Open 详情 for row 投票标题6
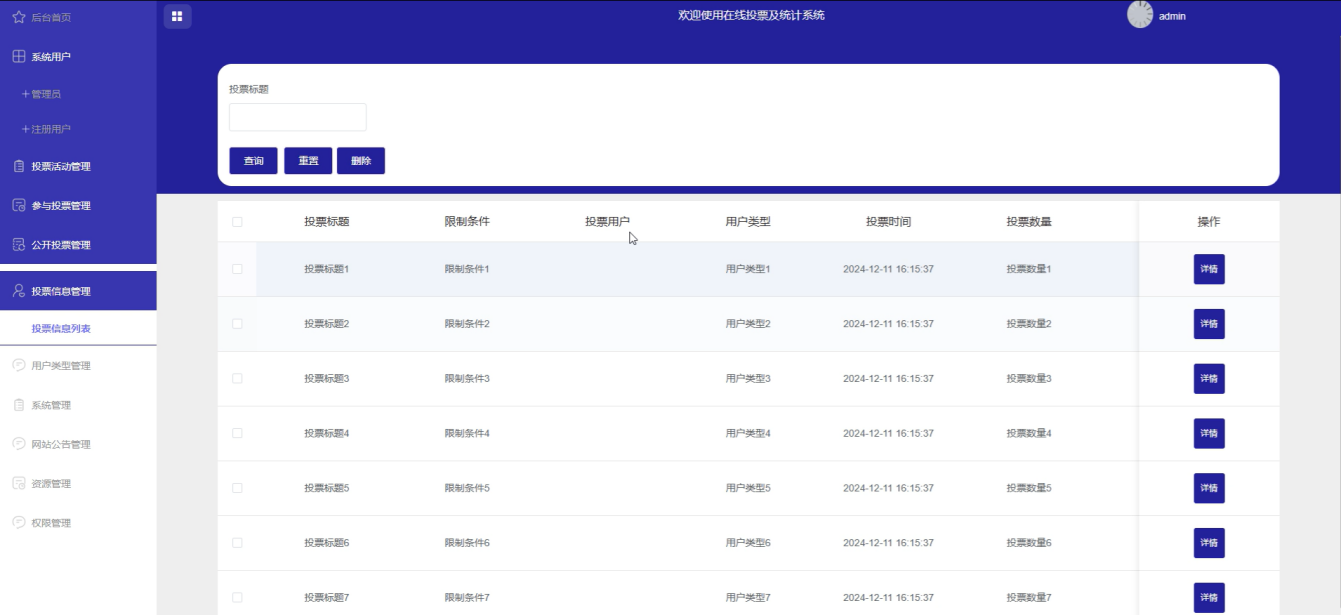1341x615 pixels. 1209,542
